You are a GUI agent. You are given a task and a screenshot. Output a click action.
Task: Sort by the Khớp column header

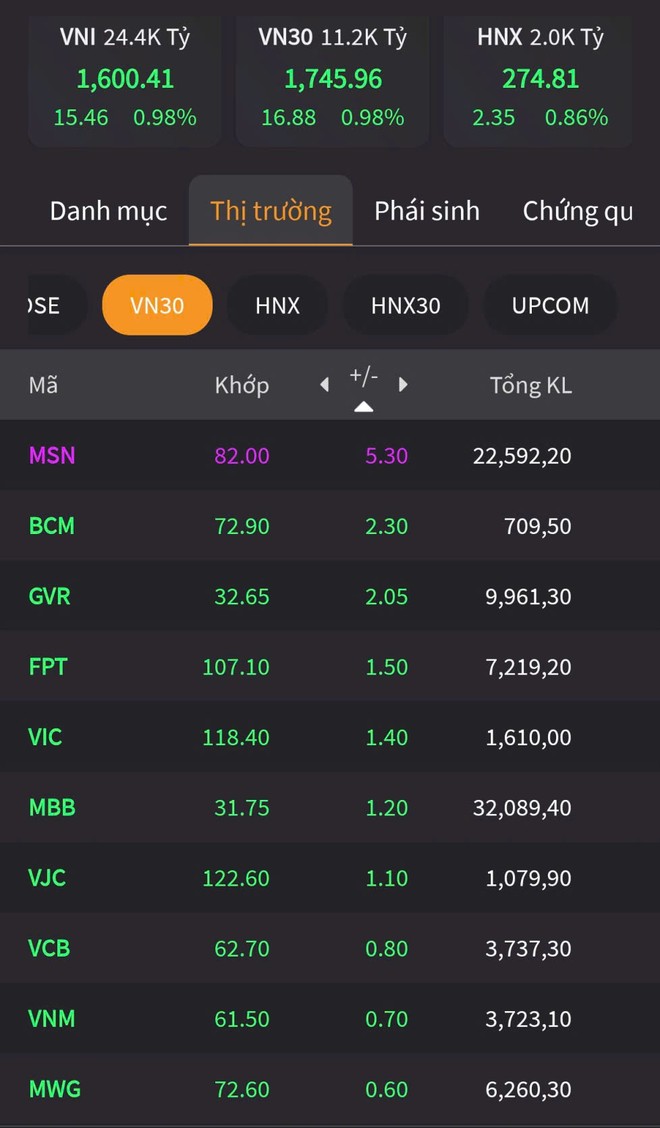pos(242,386)
